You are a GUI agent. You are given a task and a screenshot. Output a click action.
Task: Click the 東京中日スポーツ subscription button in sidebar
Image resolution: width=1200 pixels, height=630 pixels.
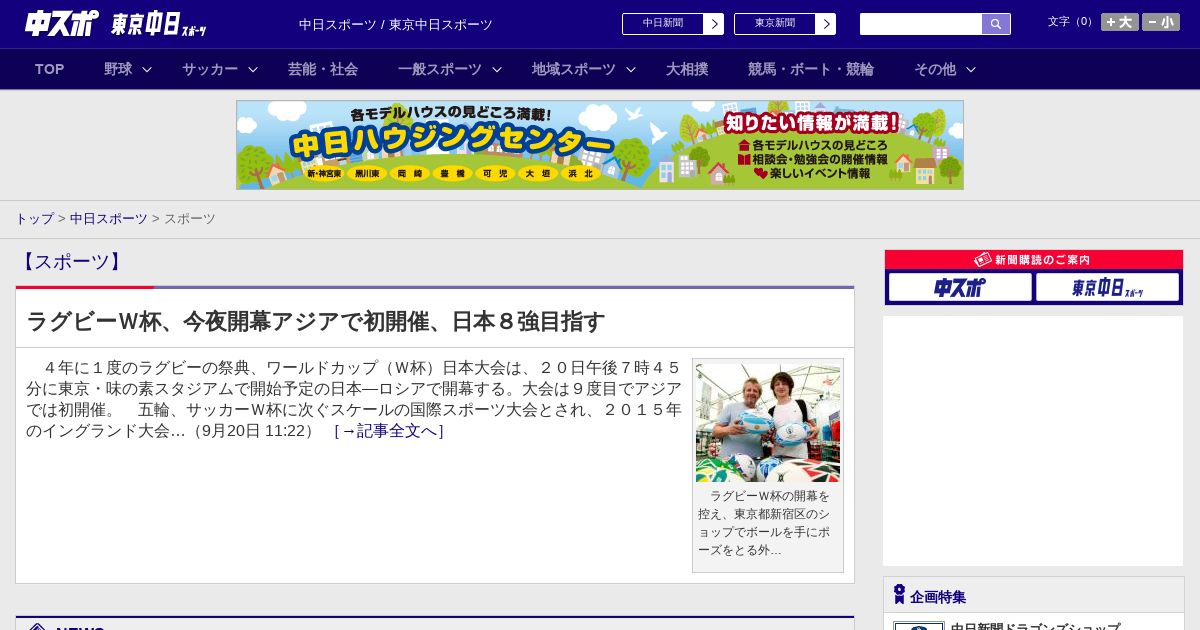[x=1108, y=287]
